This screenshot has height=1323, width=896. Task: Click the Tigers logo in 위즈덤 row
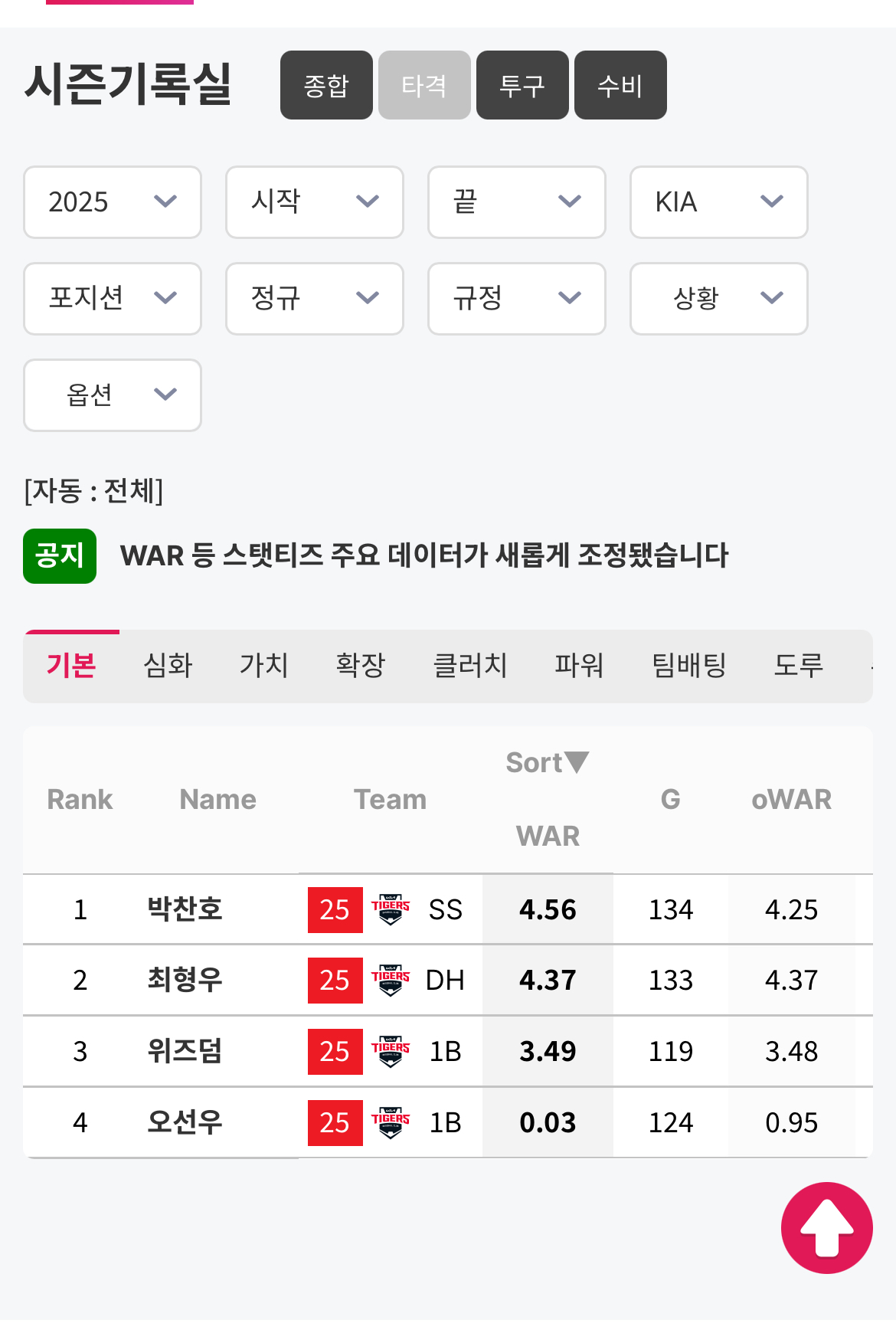(390, 1051)
